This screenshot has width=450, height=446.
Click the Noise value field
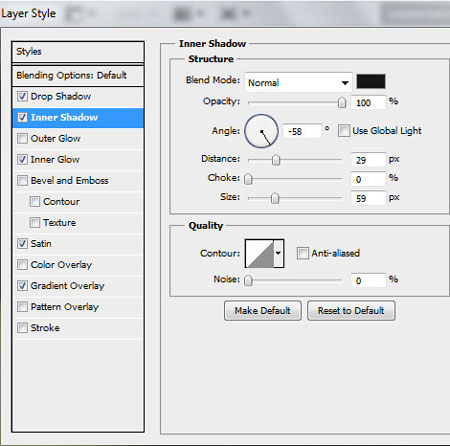[368, 281]
